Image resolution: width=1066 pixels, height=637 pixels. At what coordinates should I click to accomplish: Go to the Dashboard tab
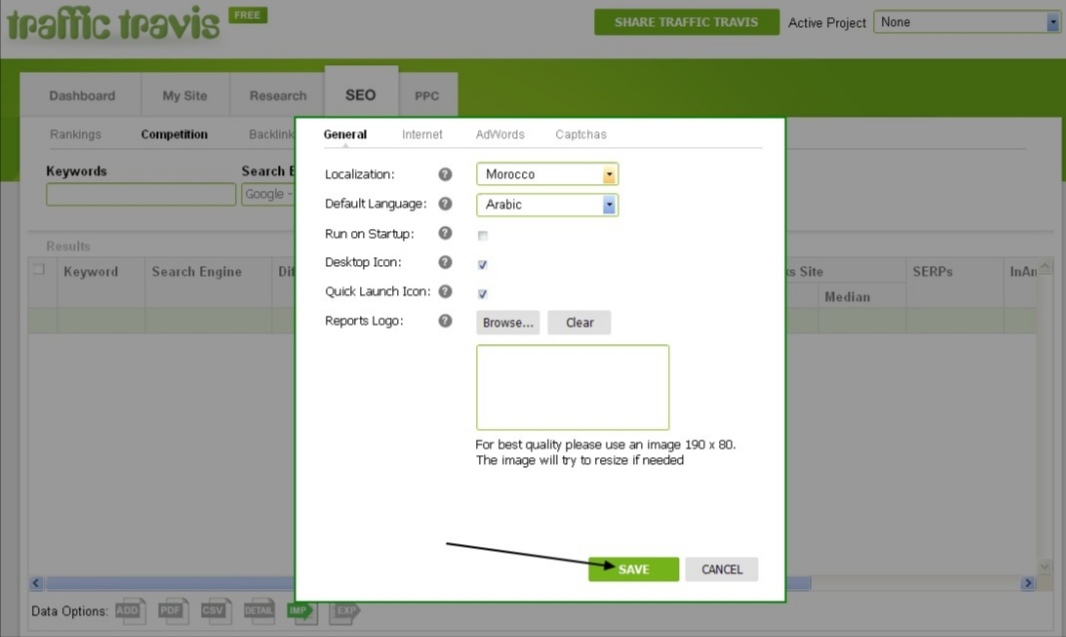pos(82,96)
